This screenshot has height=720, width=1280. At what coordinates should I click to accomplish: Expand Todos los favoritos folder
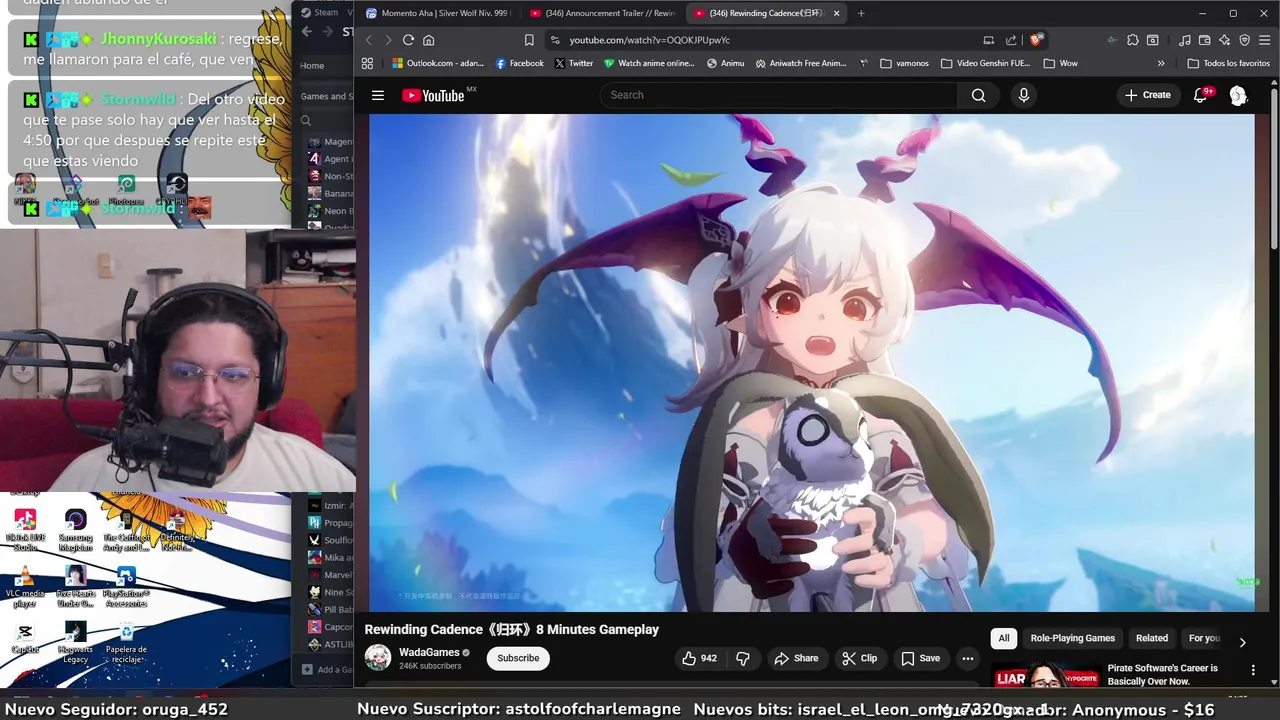click(x=1228, y=63)
